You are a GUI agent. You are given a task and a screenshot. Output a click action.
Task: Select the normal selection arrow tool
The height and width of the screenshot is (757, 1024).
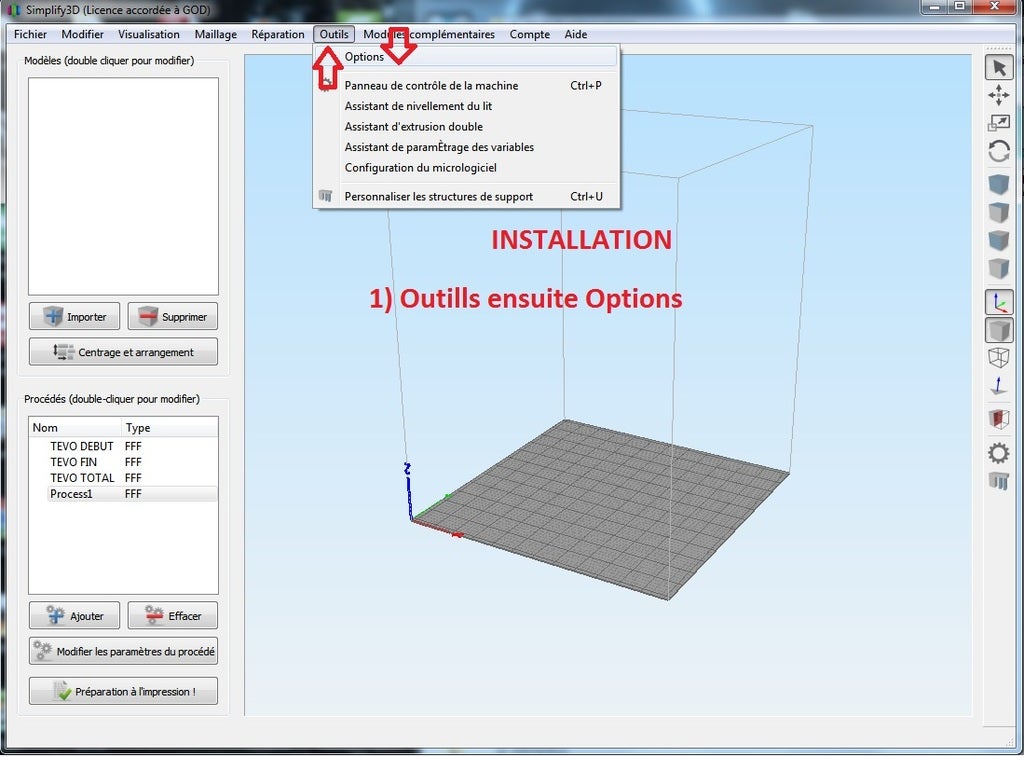click(999, 68)
